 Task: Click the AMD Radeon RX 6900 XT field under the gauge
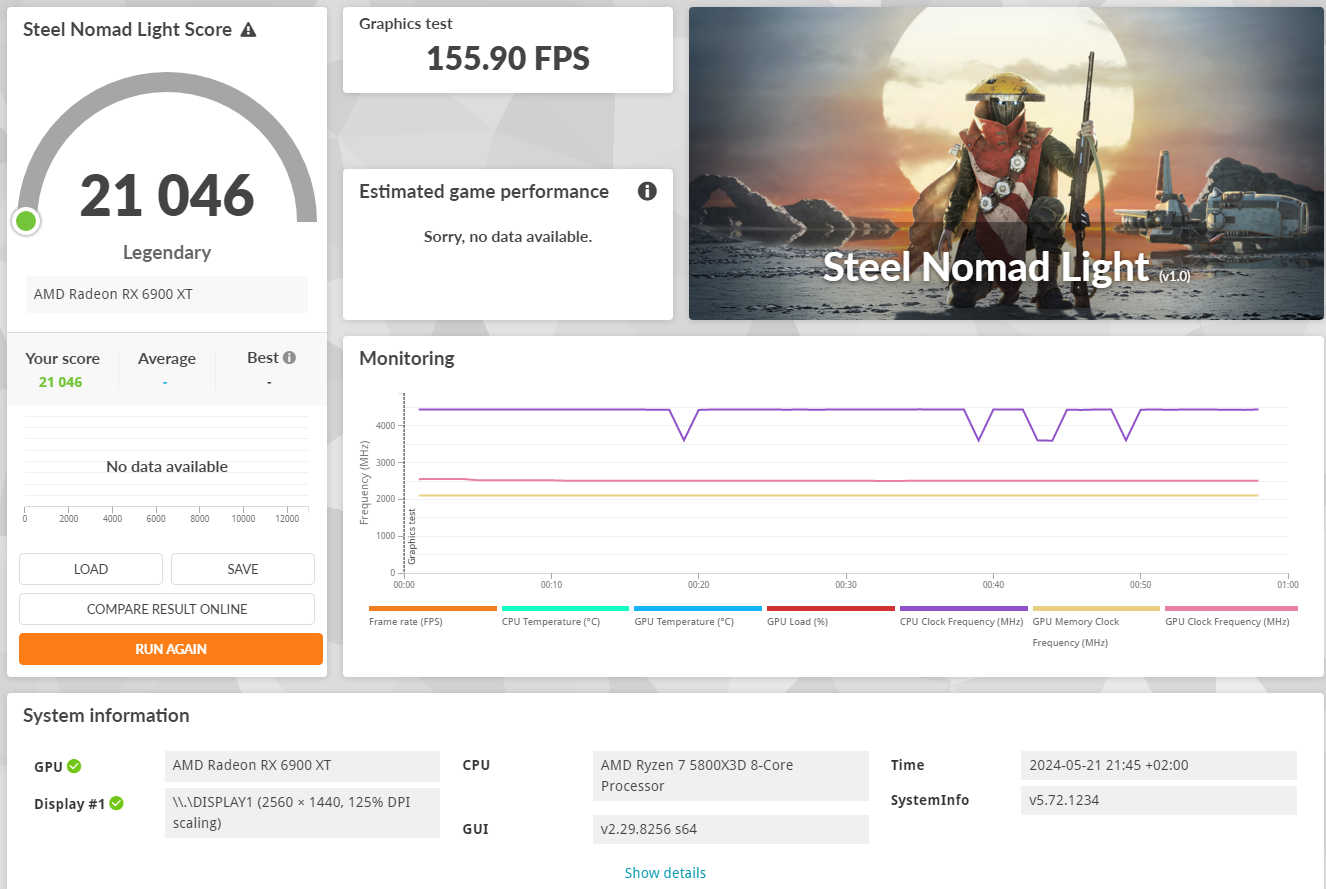[x=167, y=295]
